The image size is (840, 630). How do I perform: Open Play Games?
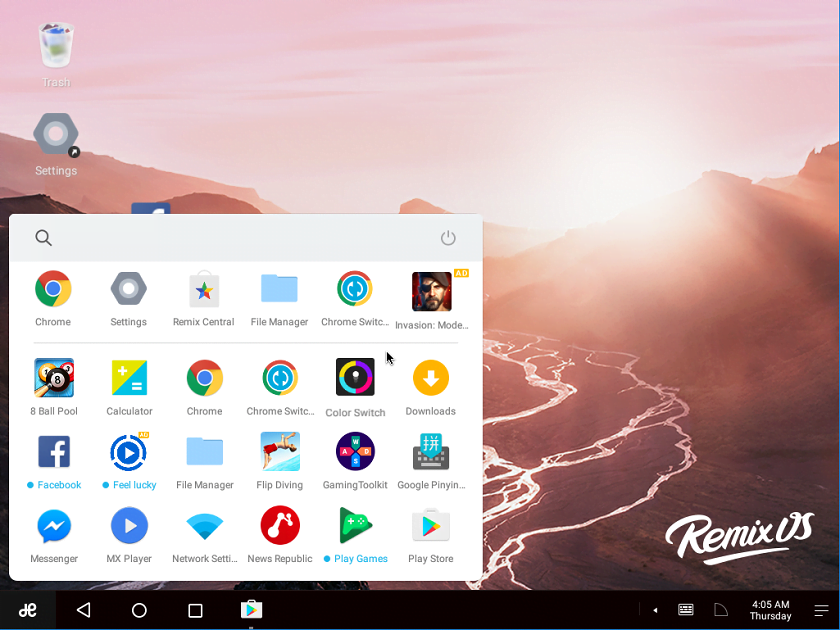355,524
